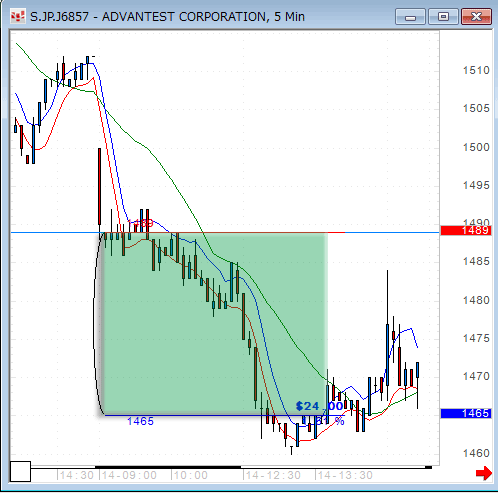
Task: Click the 1475 price axis label
Action: click(x=476, y=338)
